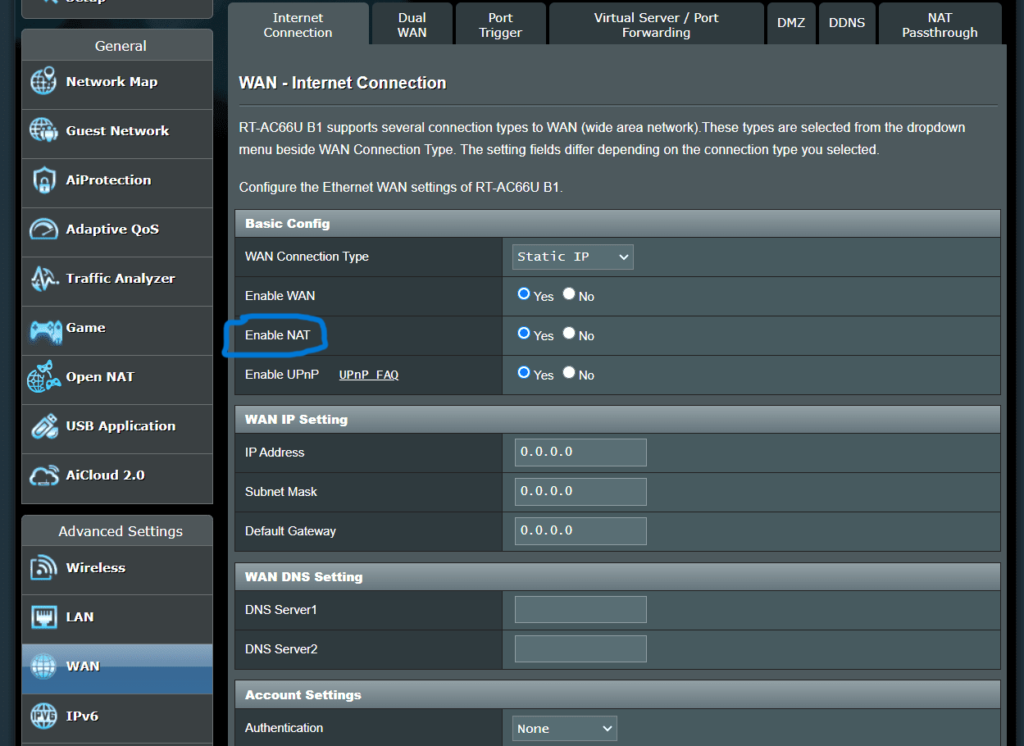Open Guest Network via its sidebar icon
1024x746 pixels.
[44, 131]
